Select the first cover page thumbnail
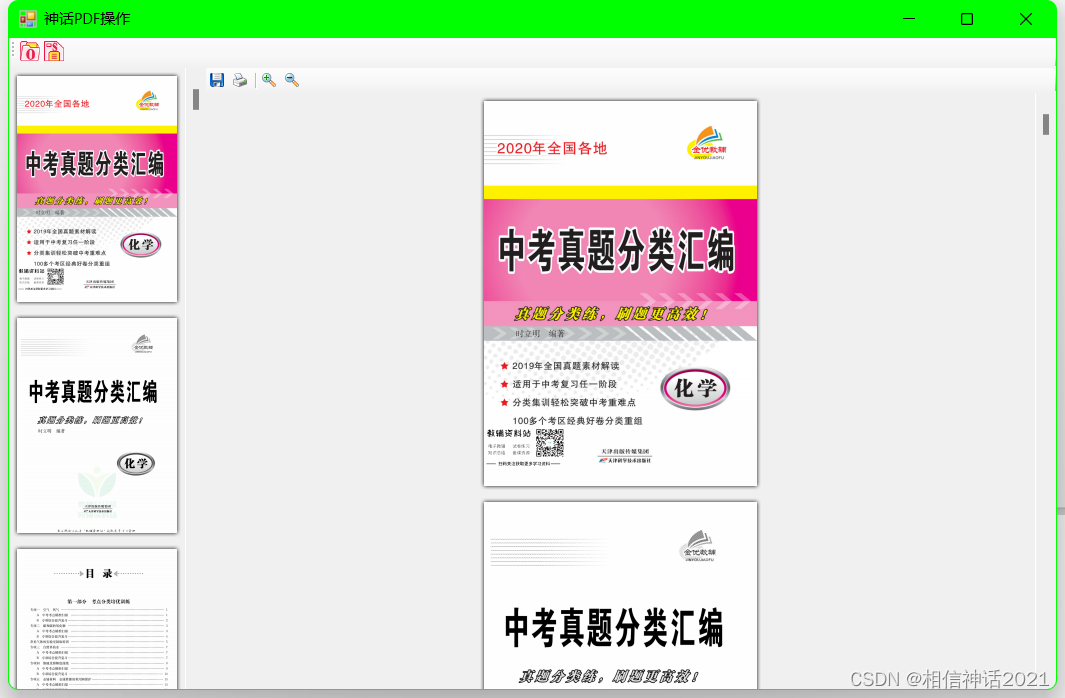Viewport: 1065px width, 698px height. click(96, 187)
